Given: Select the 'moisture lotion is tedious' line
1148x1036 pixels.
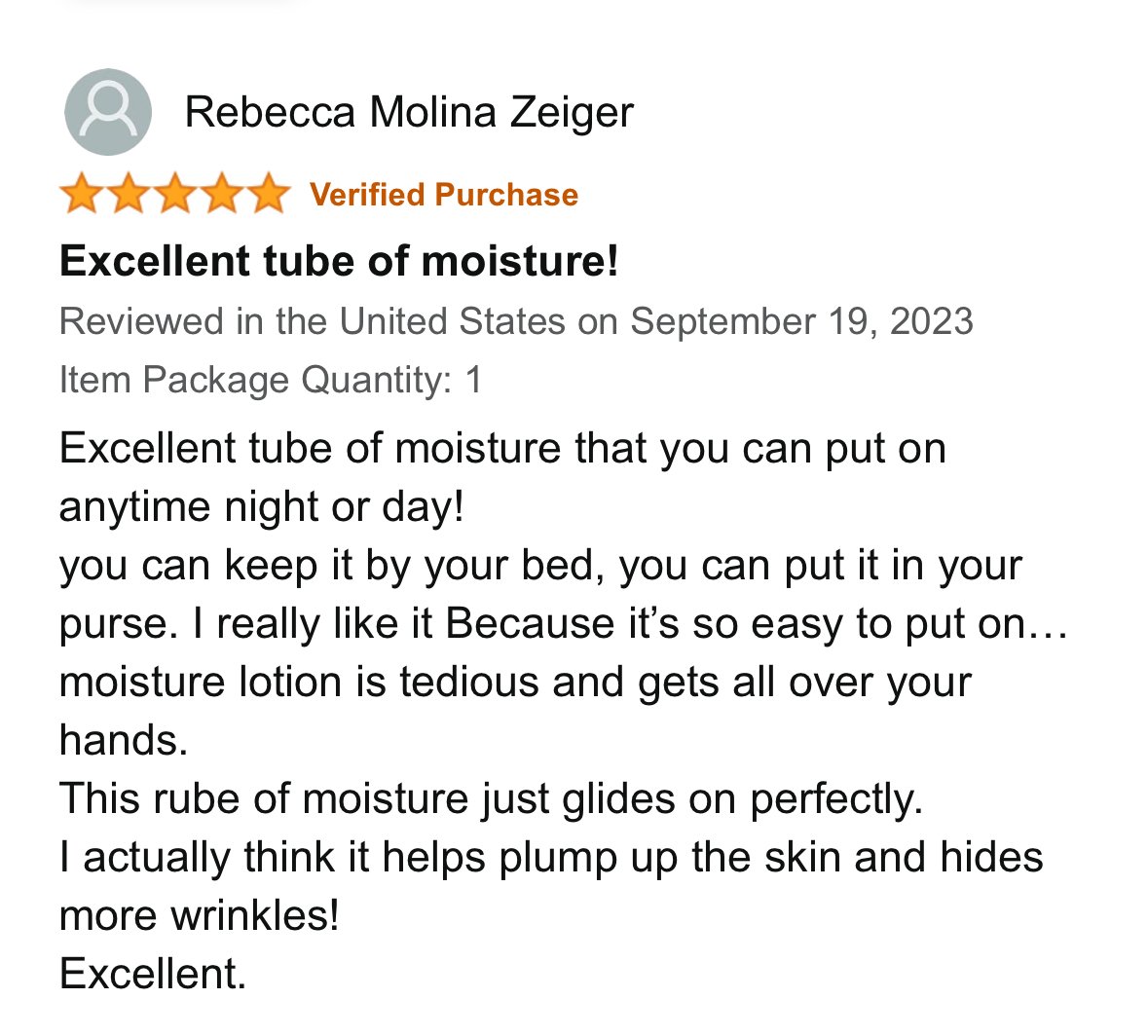Looking at the screenshot, I should click(515, 683).
